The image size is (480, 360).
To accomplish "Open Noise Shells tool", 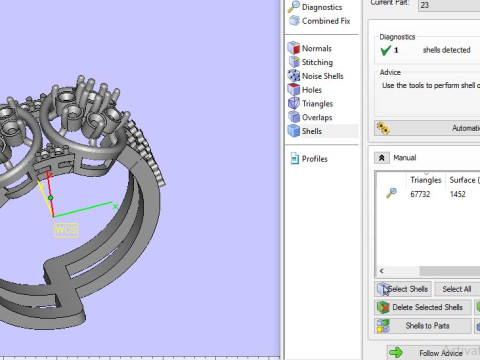I will tap(315, 76).
